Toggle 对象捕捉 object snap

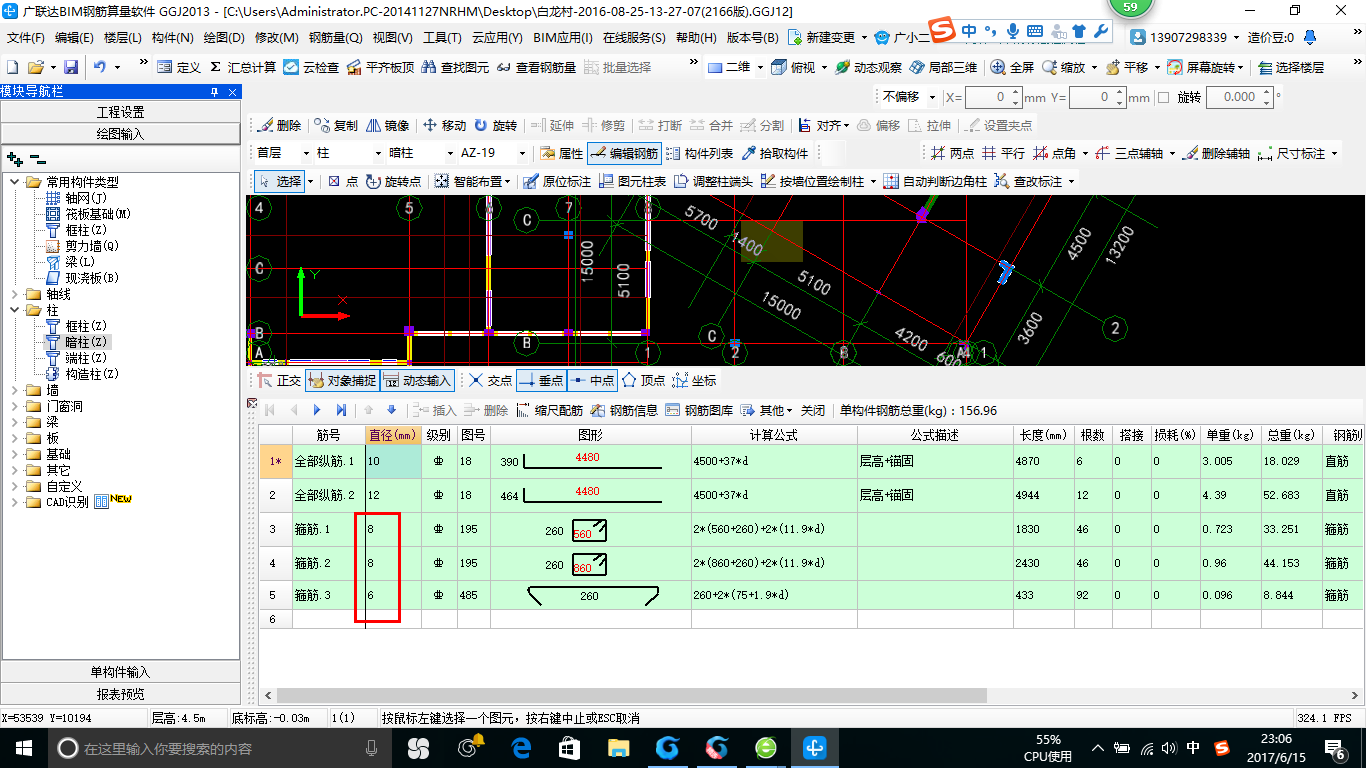point(342,381)
